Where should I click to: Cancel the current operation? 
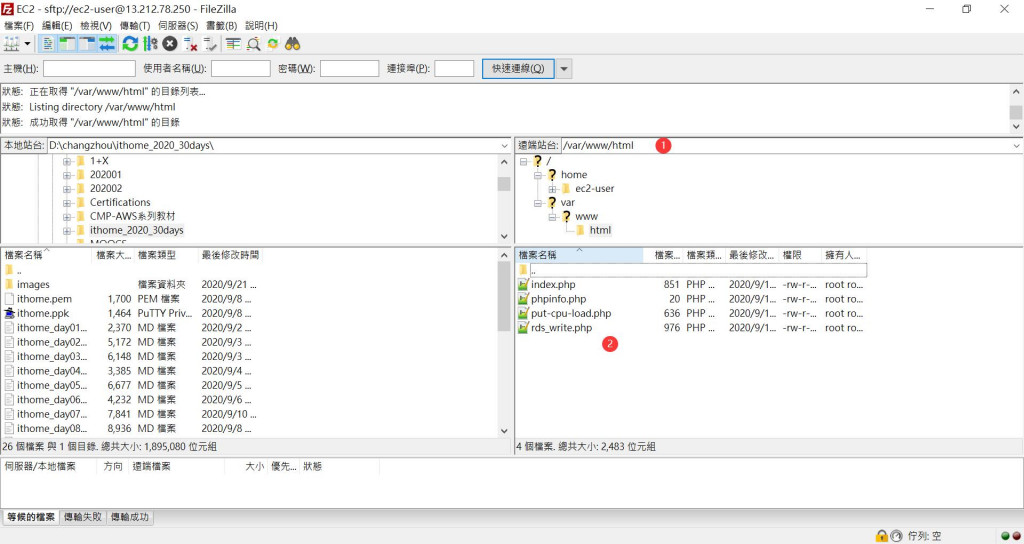tap(170, 44)
